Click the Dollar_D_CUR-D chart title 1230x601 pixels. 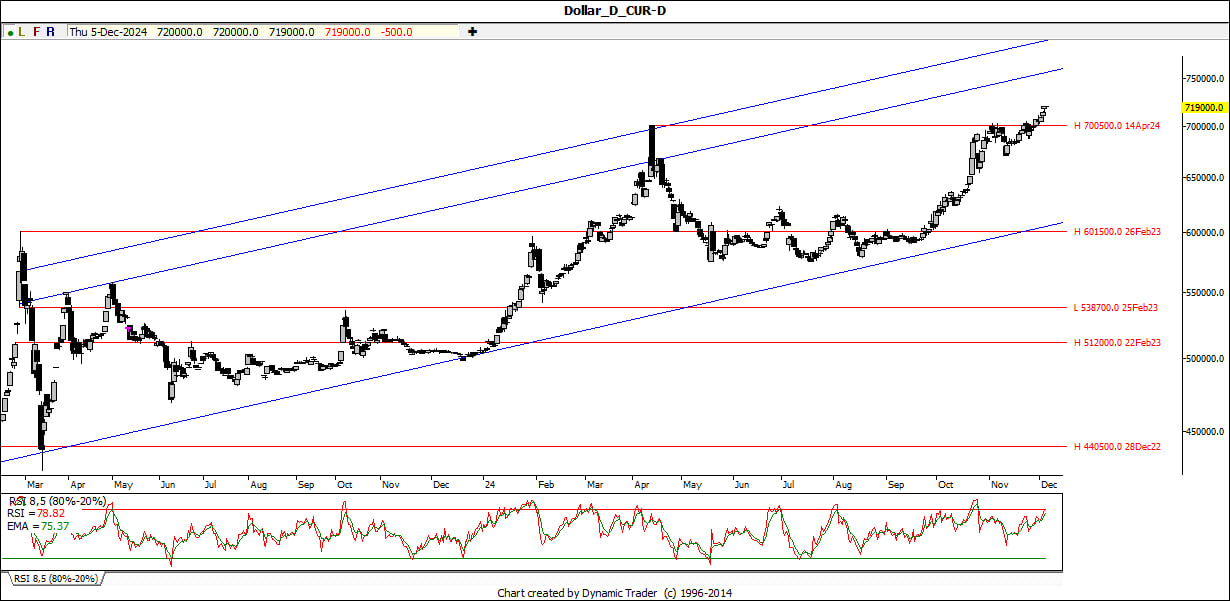[614, 10]
